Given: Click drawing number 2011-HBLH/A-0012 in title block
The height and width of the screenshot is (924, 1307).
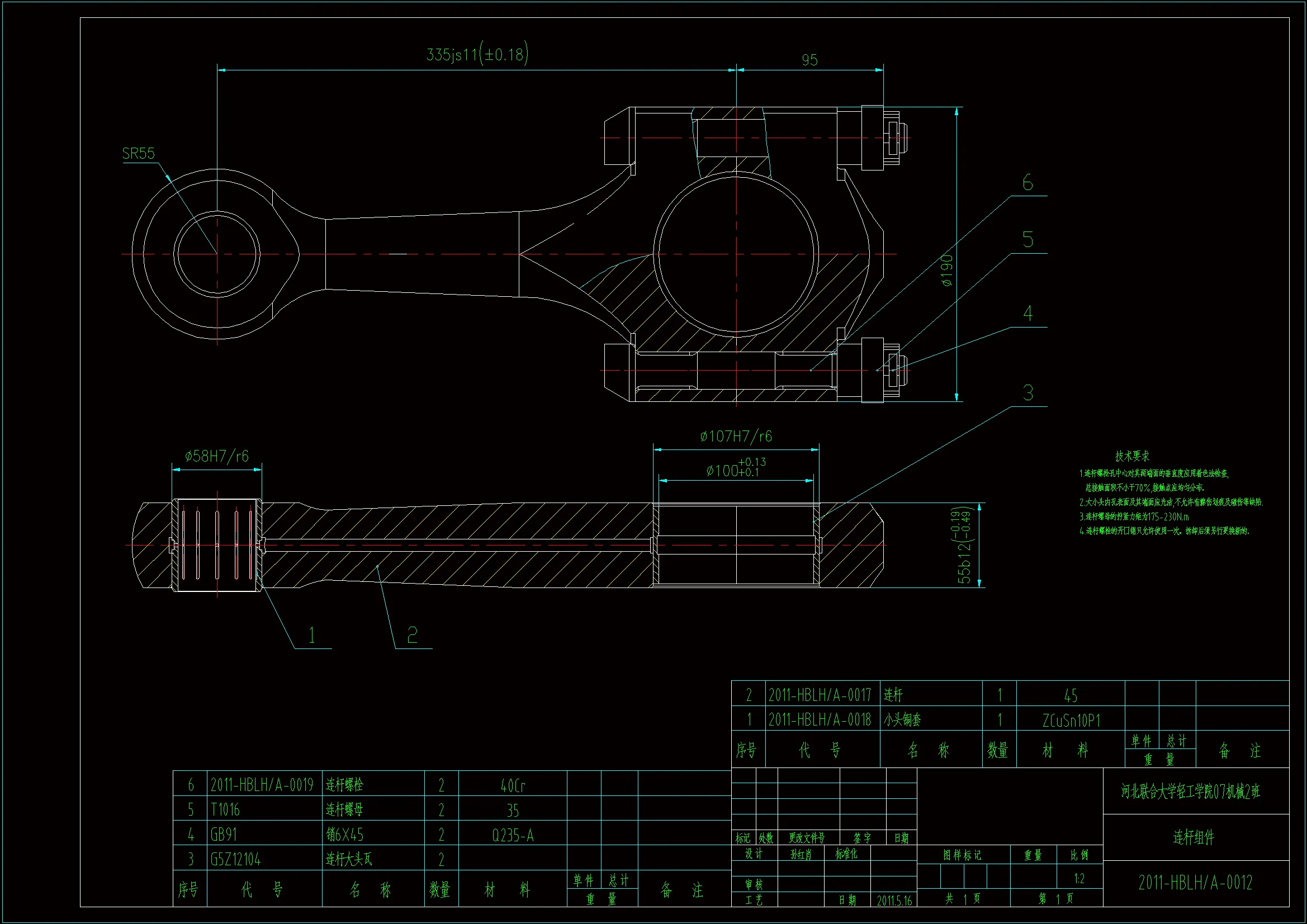Looking at the screenshot, I should point(1195,883).
